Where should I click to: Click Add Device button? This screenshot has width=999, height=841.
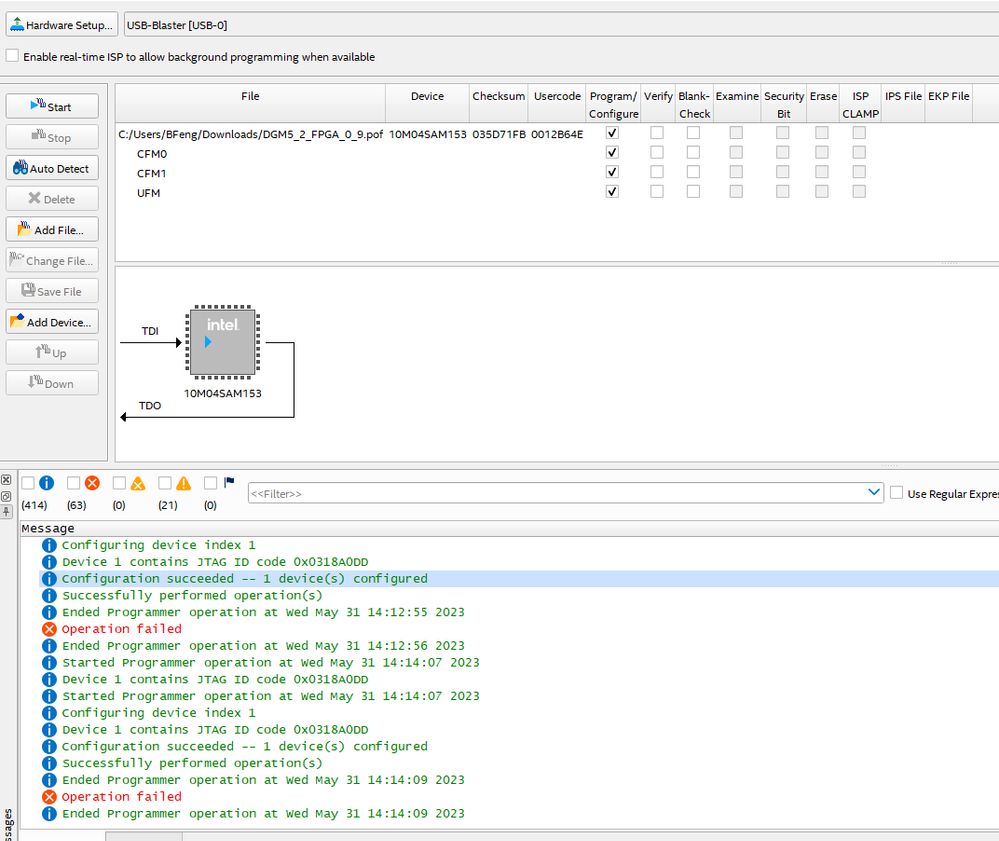coord(52,322)
